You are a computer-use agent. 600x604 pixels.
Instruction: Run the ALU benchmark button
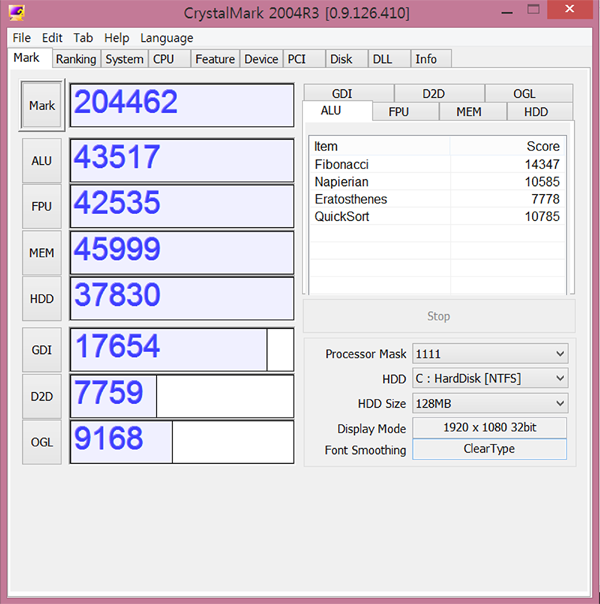(42, 161)
